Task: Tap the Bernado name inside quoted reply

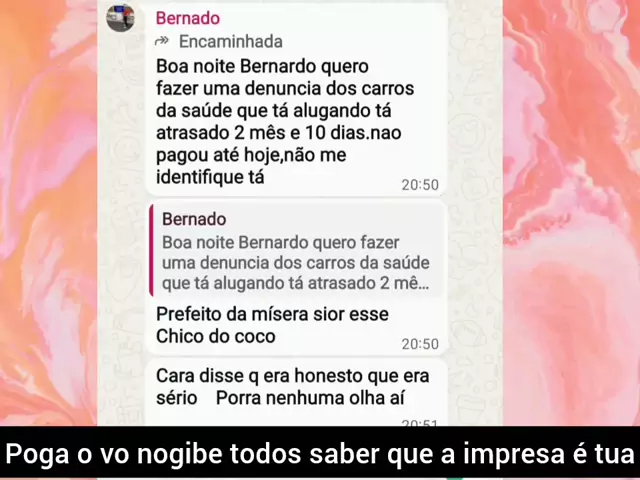Action: pyautogui.click(x=194, y=219)
